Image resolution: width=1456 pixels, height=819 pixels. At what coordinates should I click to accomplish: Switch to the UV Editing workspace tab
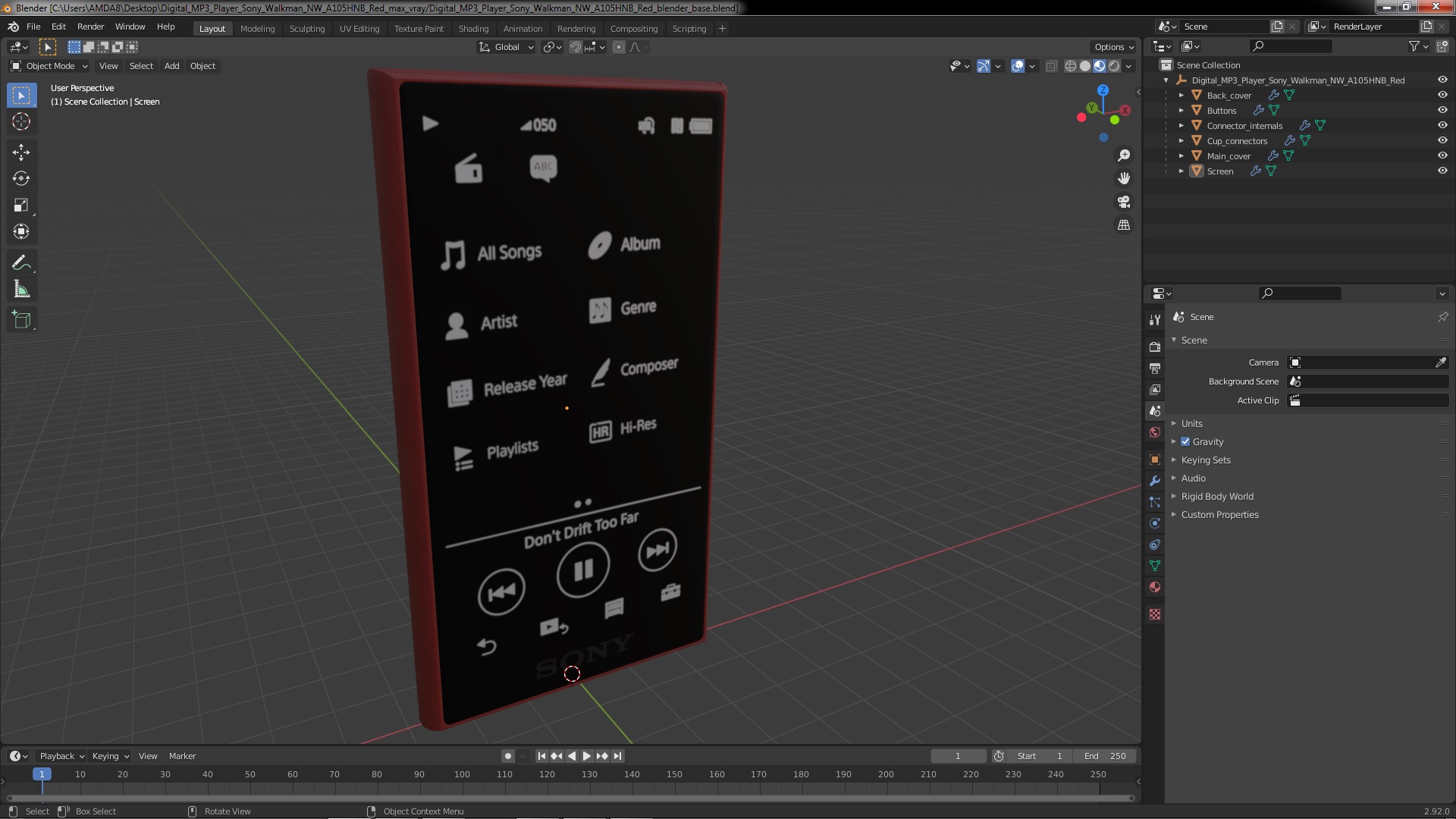[359, 29]
